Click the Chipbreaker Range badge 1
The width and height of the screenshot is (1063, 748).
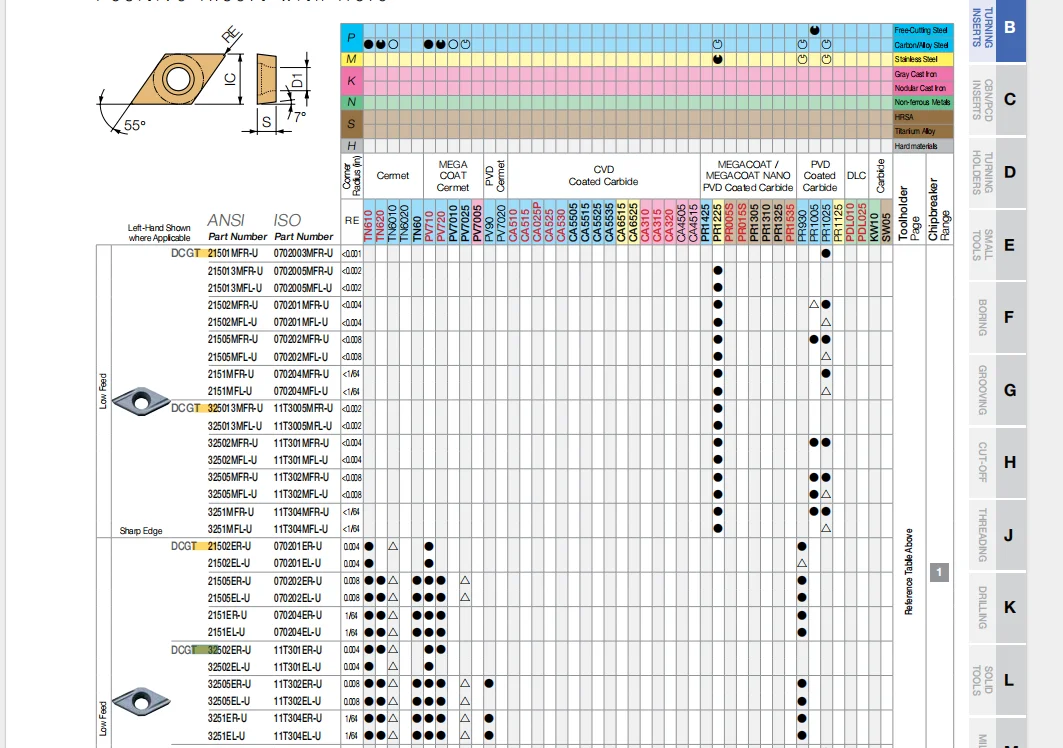pos(939,572)
